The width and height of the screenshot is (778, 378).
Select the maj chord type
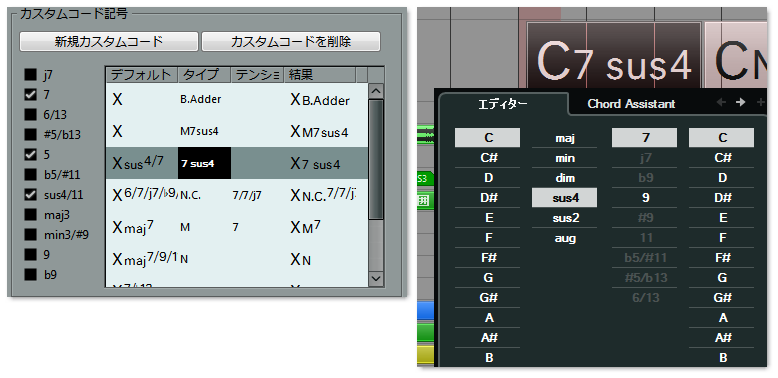tap(565, 138)
